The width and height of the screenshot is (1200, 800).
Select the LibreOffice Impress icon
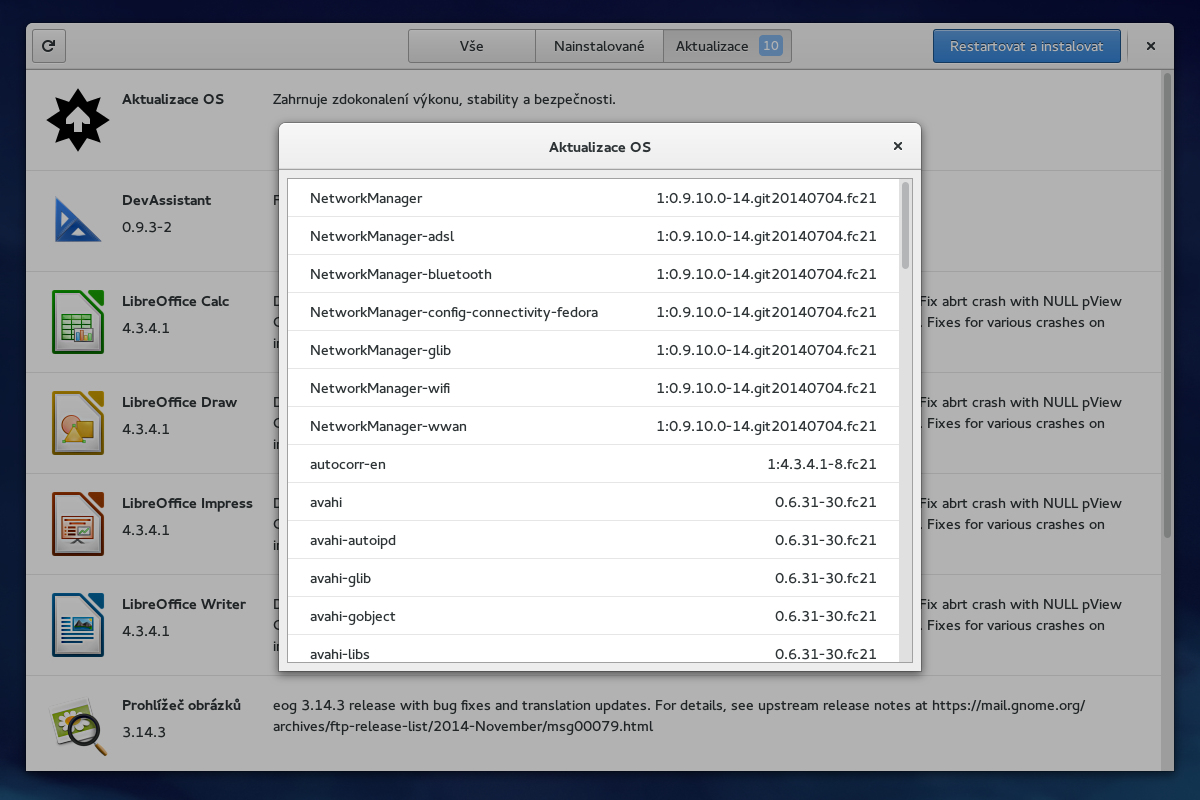pyautogui.click(x=78, y=523)
